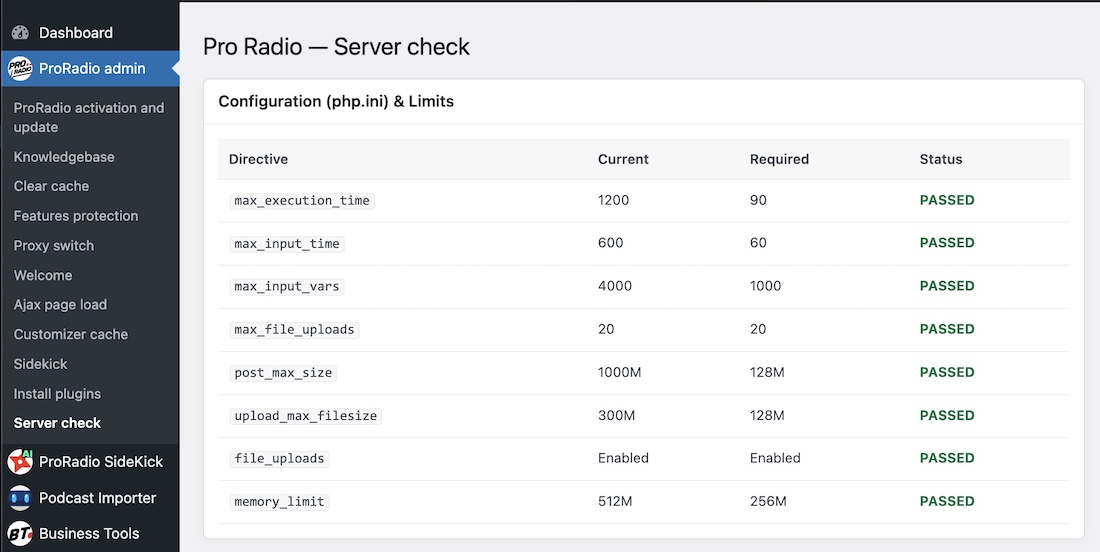Image resolution: width=1100 pixels, height=552 pixels.
Task: Click the ProRadio SideKick icon
Action: (x=20, y=462)
